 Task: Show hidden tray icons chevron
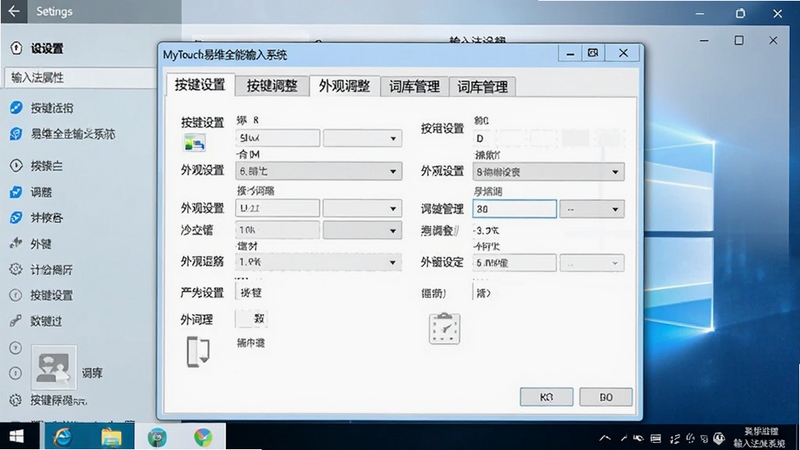(x=605, y=438)
